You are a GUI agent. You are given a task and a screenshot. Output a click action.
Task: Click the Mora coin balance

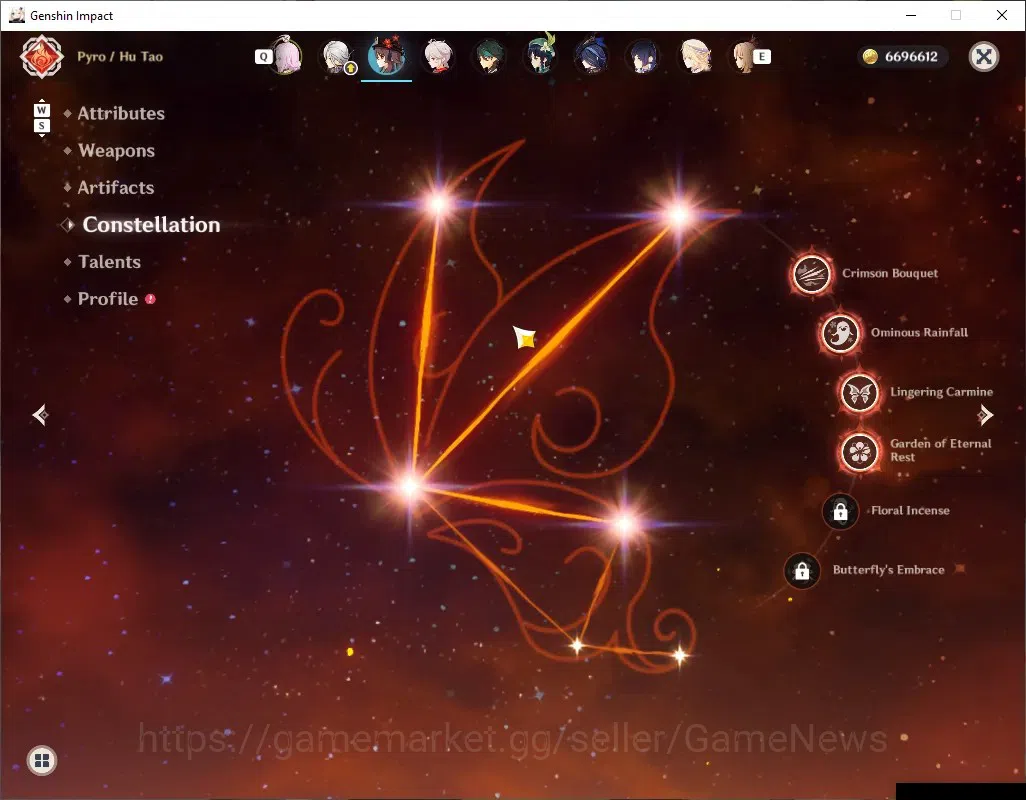(902, 56)
